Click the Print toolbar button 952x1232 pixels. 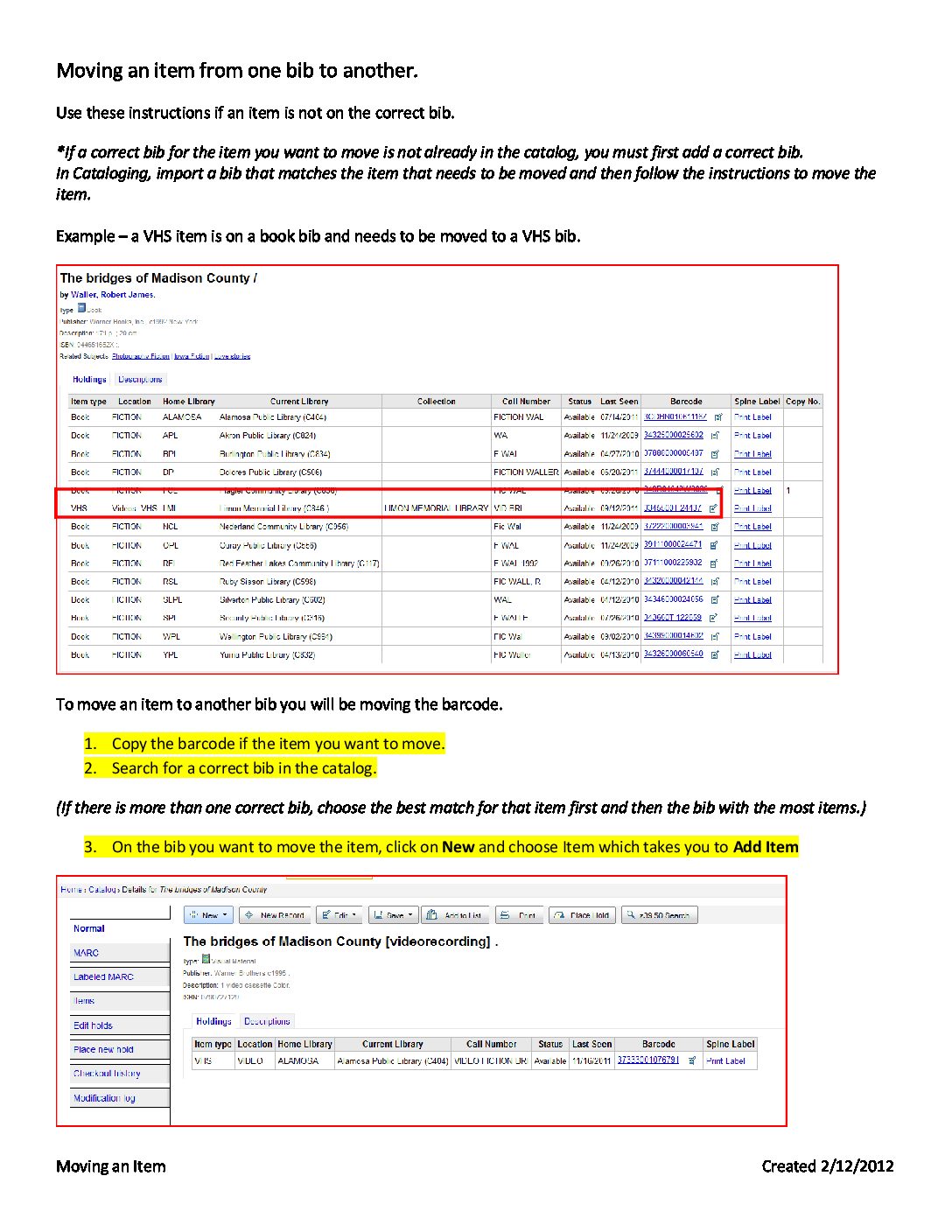518,915
